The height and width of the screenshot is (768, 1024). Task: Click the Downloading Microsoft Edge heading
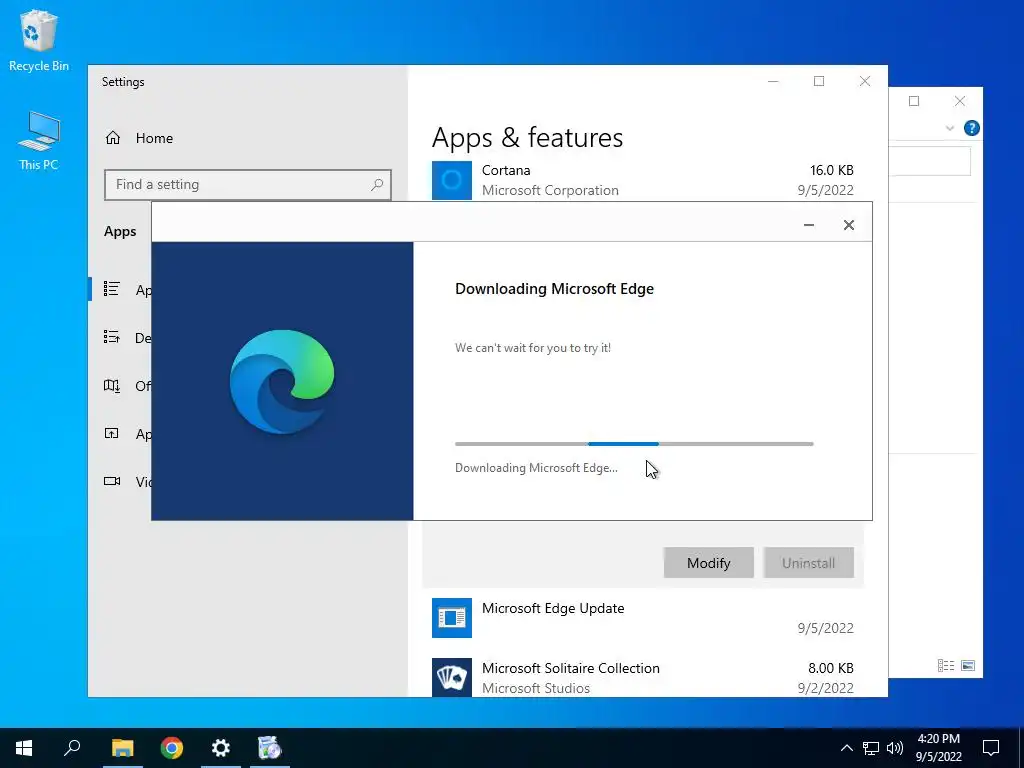pos(554,289)
